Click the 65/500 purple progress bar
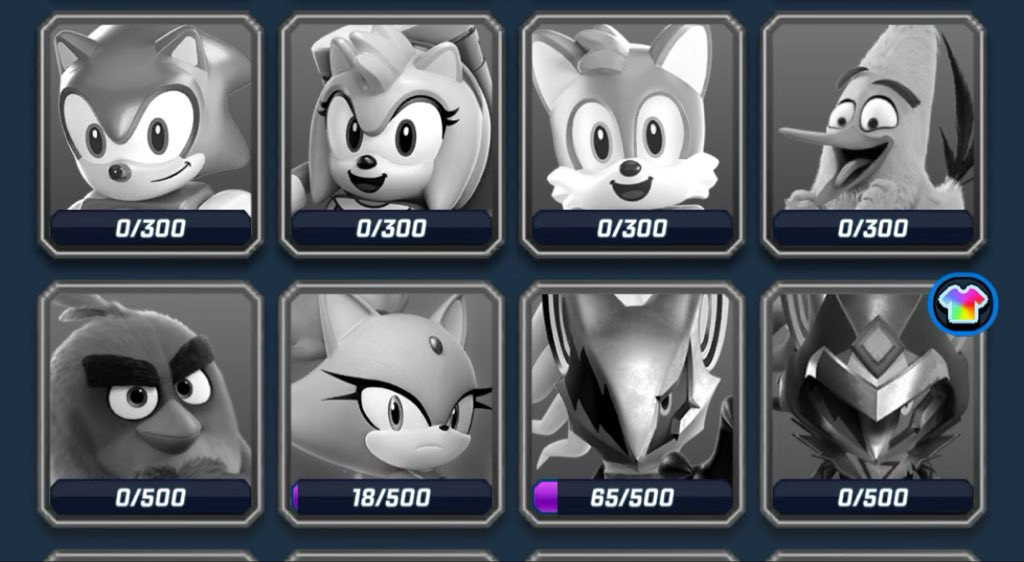Viewport: 1024px width, 562px height. (632, 497)
